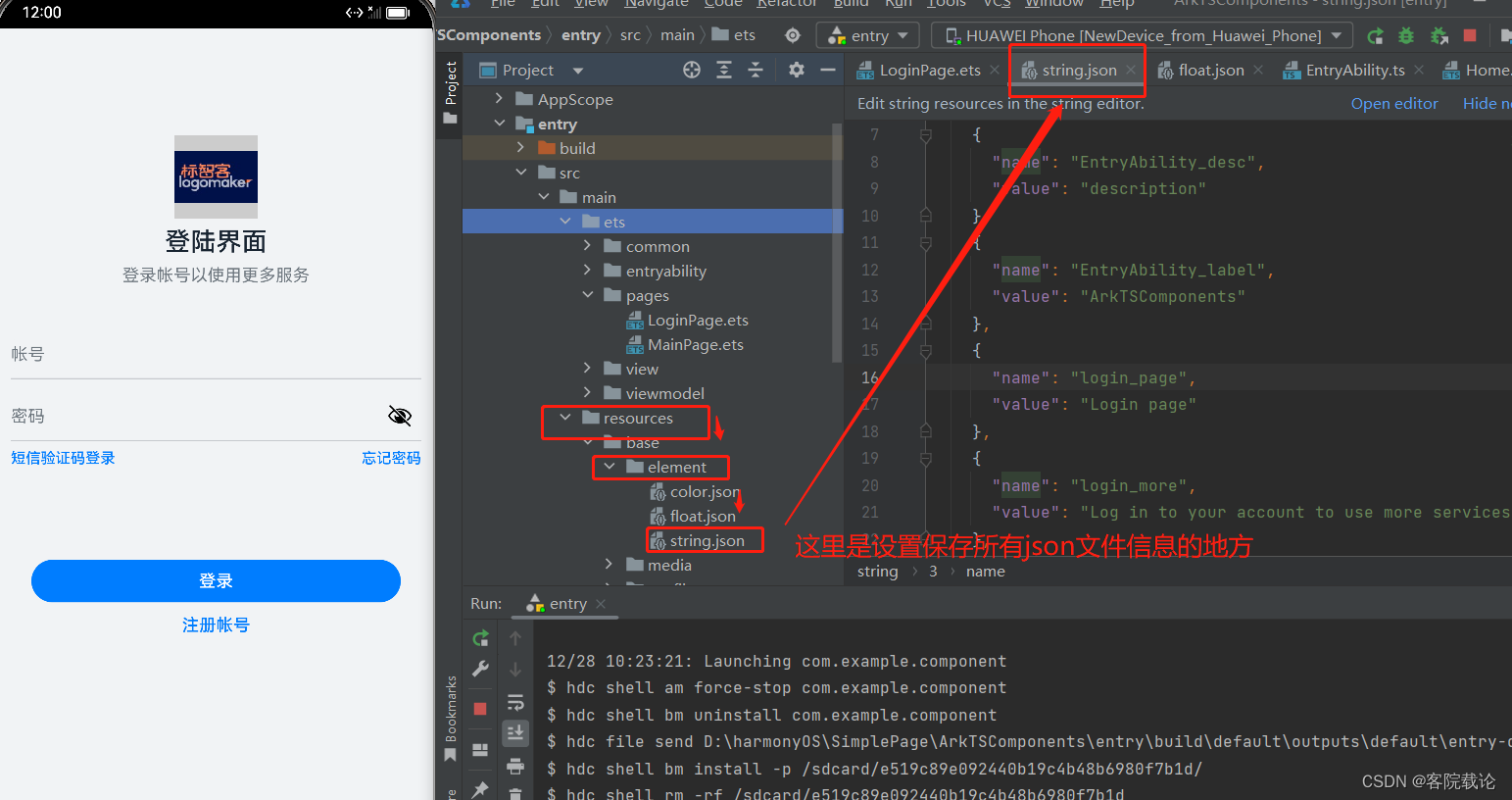Close the float.json tab
Screen dimensions: 1512x800
coord(1258,70)
